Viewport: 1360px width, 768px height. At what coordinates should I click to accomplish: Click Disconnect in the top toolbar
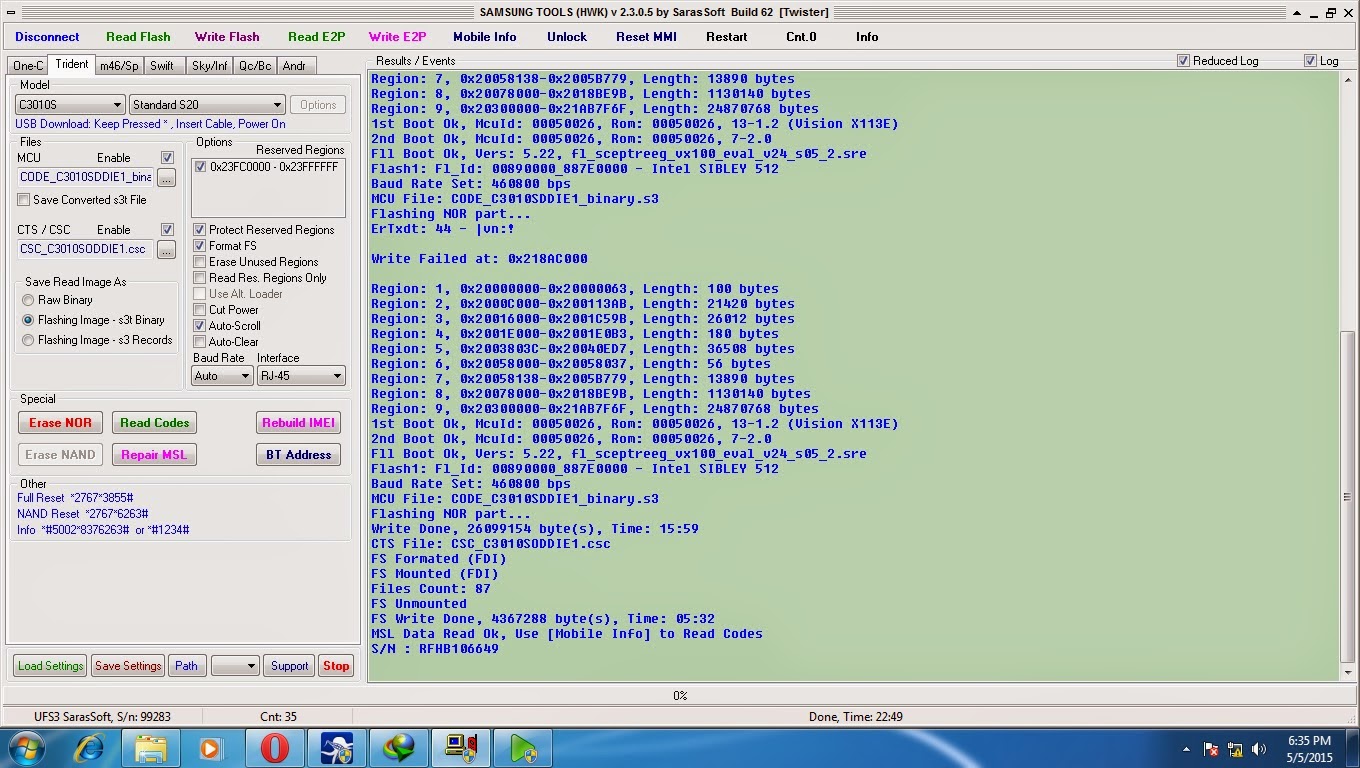[x=47, y=37]
